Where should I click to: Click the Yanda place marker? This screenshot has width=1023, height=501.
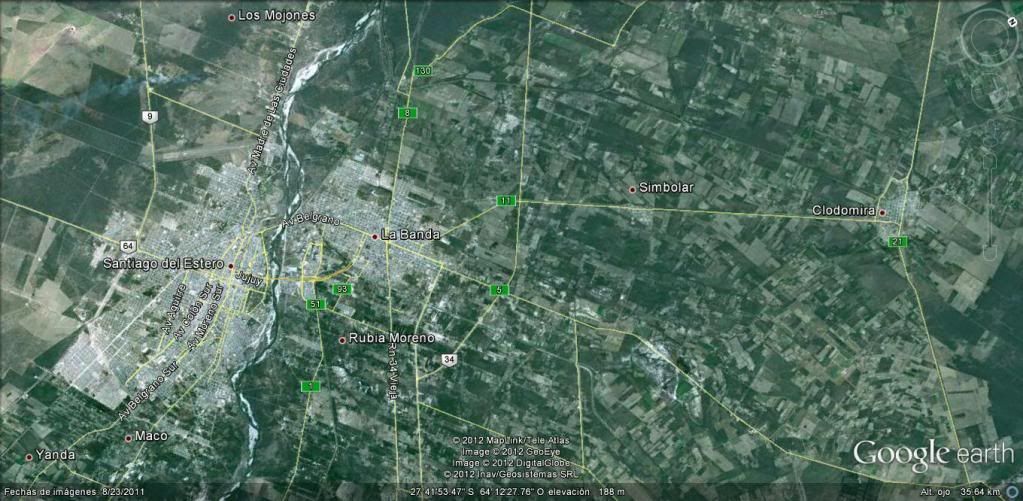29,456
